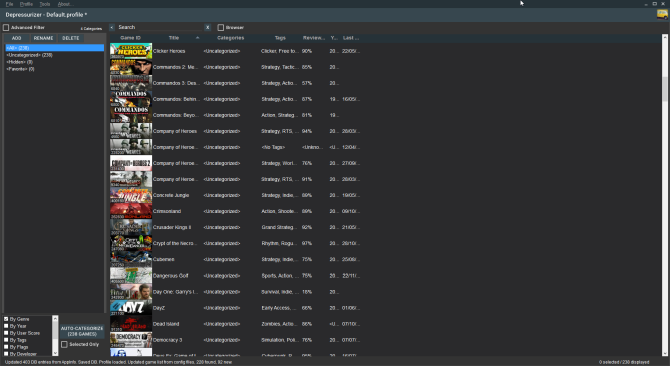Image resolution: width=670 pixels, height=366 pixels.
Task: Enable the Browser checkbox
Action: tap(220, 27)
